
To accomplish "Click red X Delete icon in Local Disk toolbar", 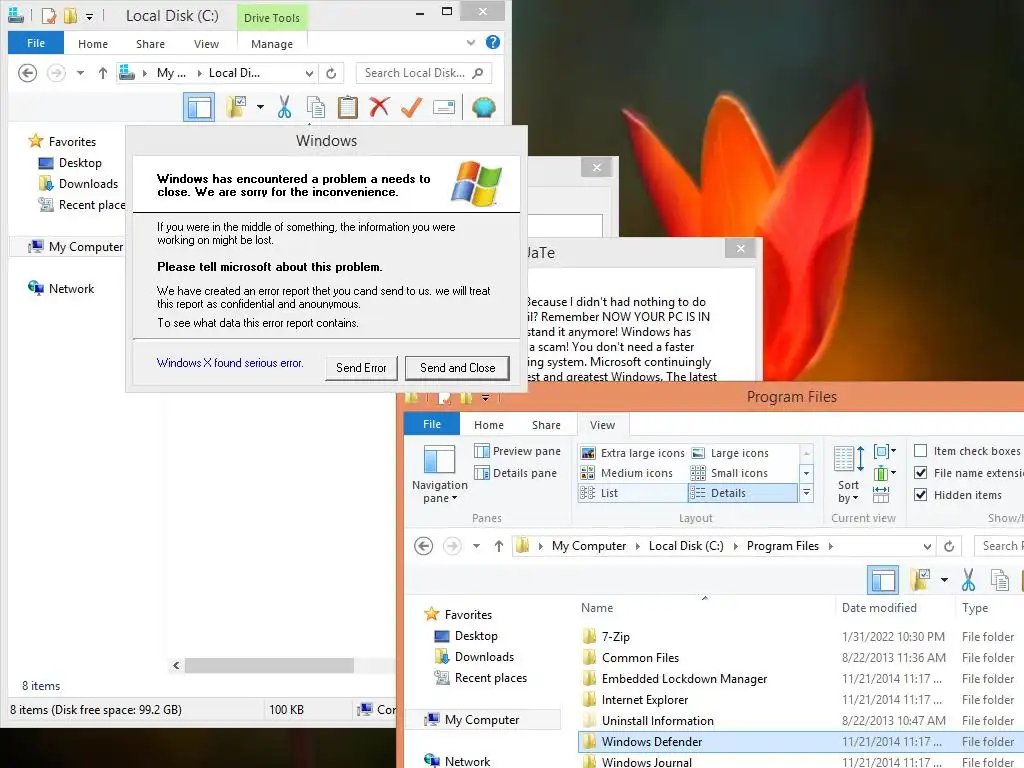I will pos(379,106).
